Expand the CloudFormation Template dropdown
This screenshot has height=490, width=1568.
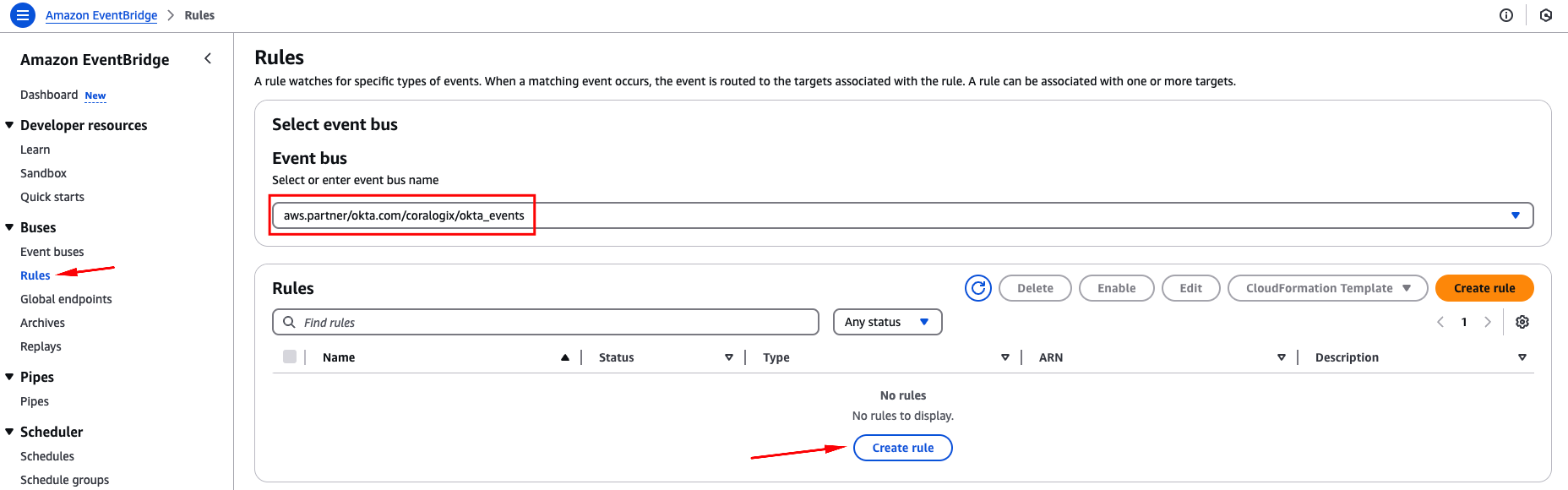click(x=1327, y=288)
